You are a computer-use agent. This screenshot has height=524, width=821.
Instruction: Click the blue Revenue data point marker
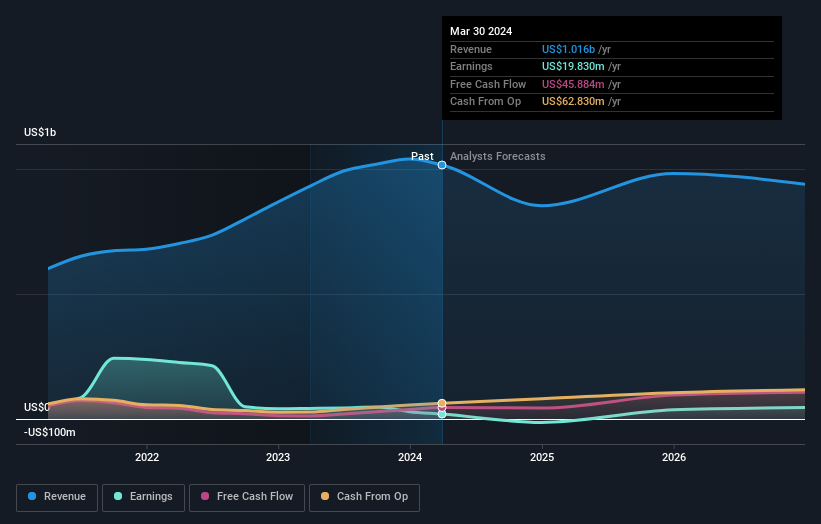click(442, 165)
